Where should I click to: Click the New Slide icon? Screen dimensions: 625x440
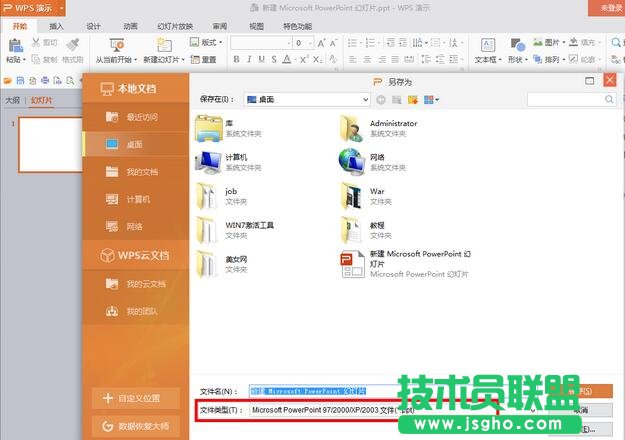[164, 45]
